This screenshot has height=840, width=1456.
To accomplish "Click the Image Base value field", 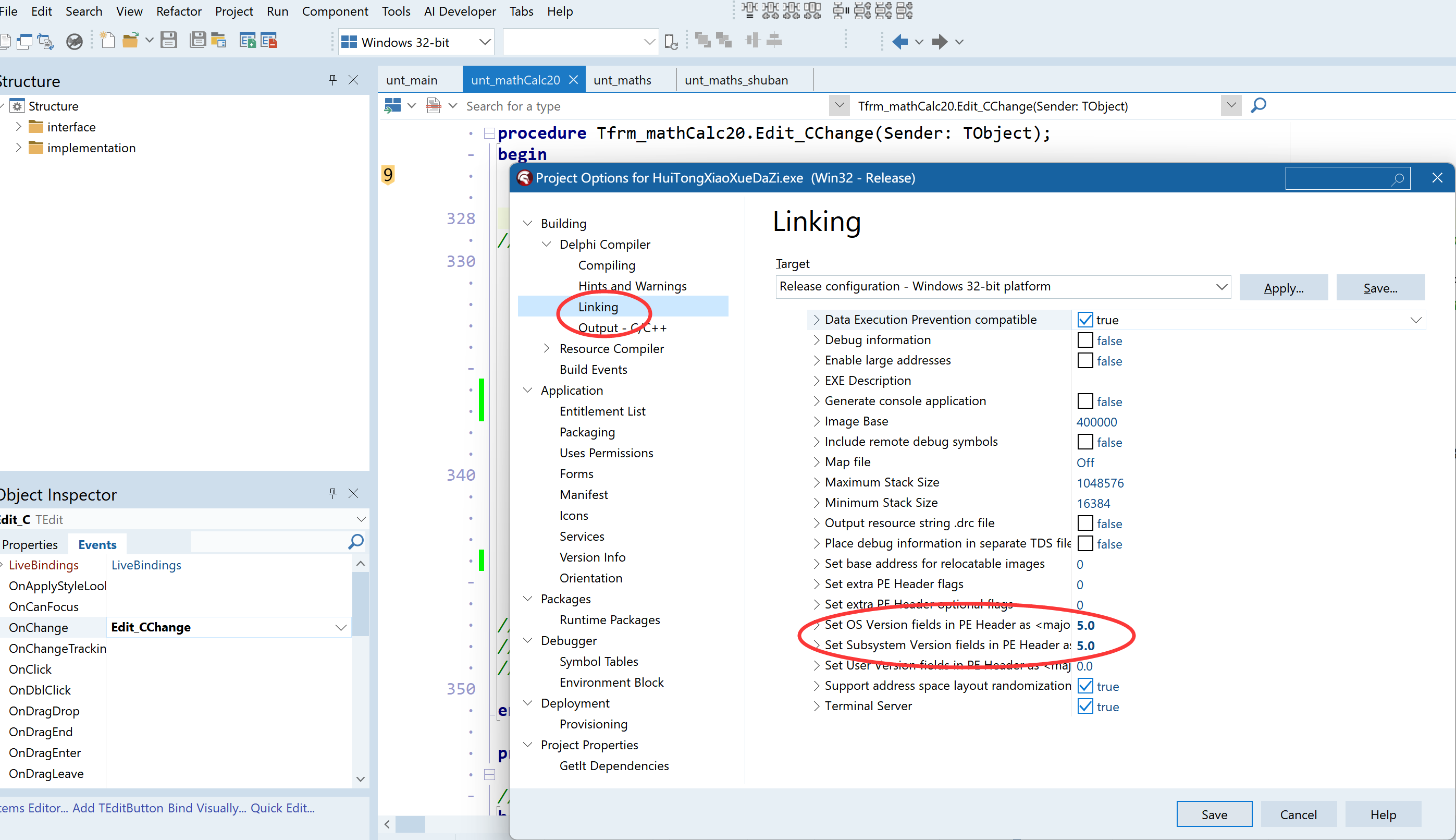I will [x=1097, y=422].
